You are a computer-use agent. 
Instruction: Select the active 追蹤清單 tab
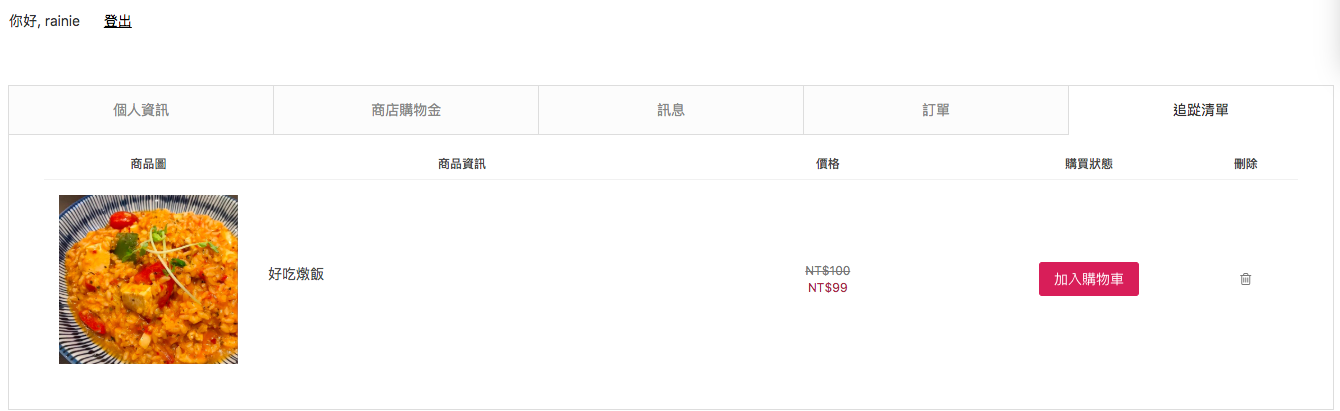click(x=1200, y=110)
